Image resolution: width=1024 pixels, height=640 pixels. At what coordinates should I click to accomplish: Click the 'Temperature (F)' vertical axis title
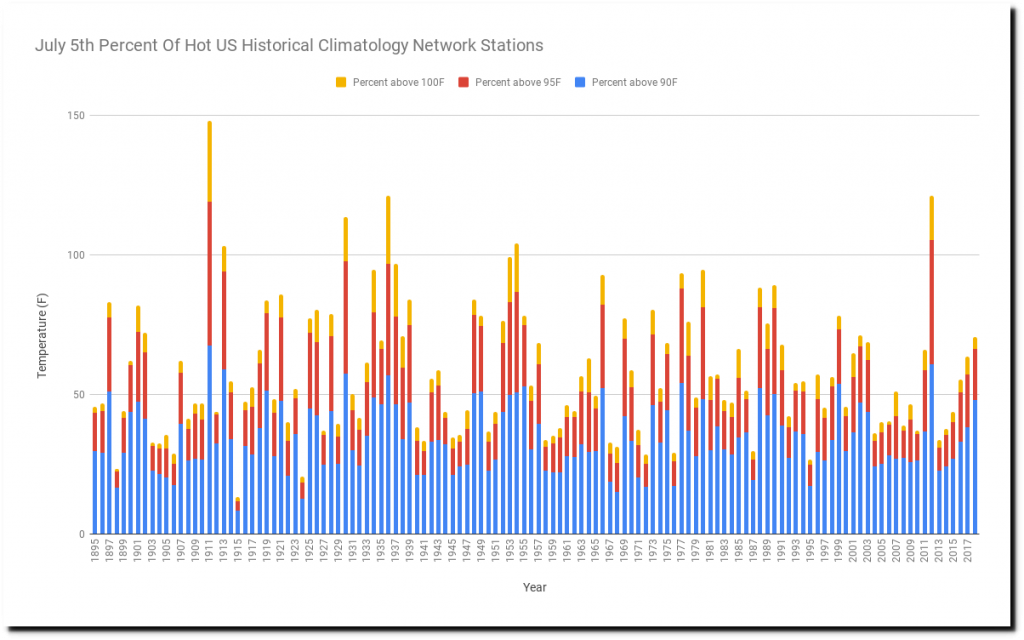[43, 337]
